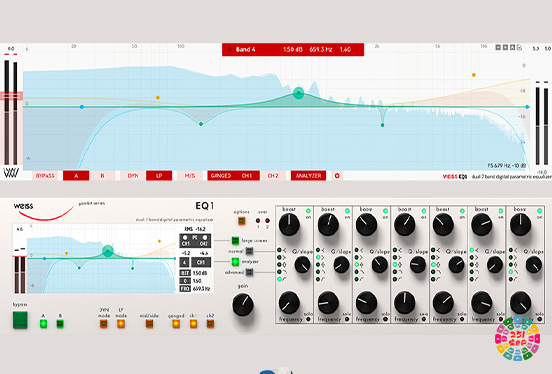Toggle the first band's on LED
Image resolution: width=552 pixels, height=374 pixels.
308,211
